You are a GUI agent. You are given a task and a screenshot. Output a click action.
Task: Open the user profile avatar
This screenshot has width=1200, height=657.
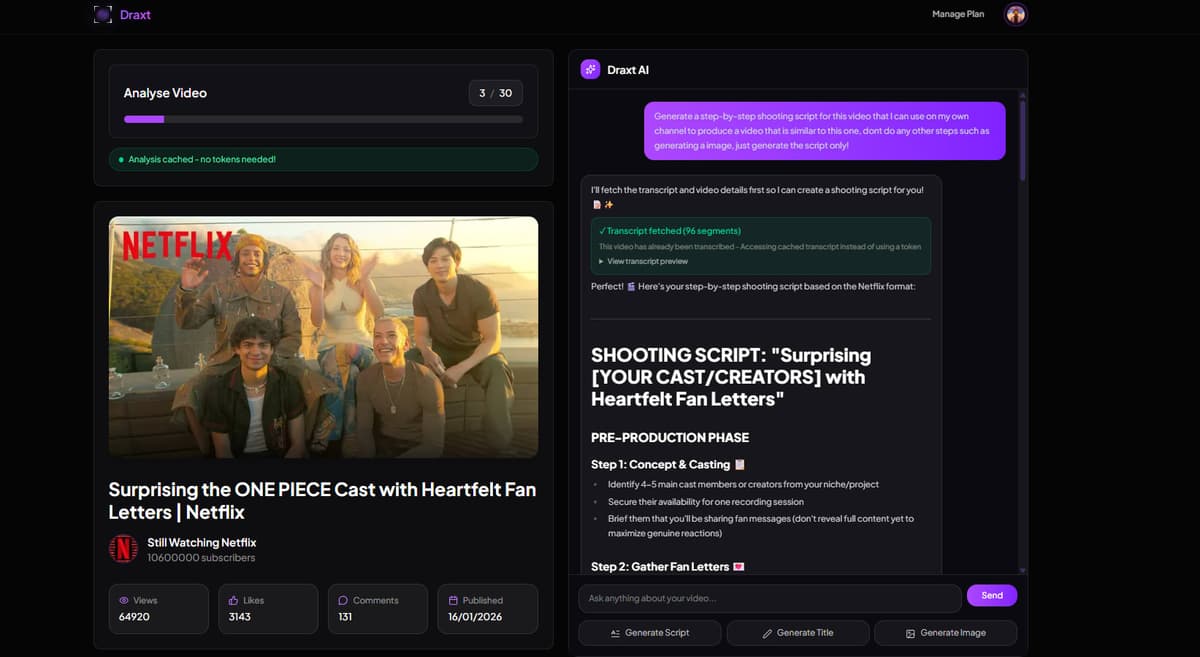1016,14
